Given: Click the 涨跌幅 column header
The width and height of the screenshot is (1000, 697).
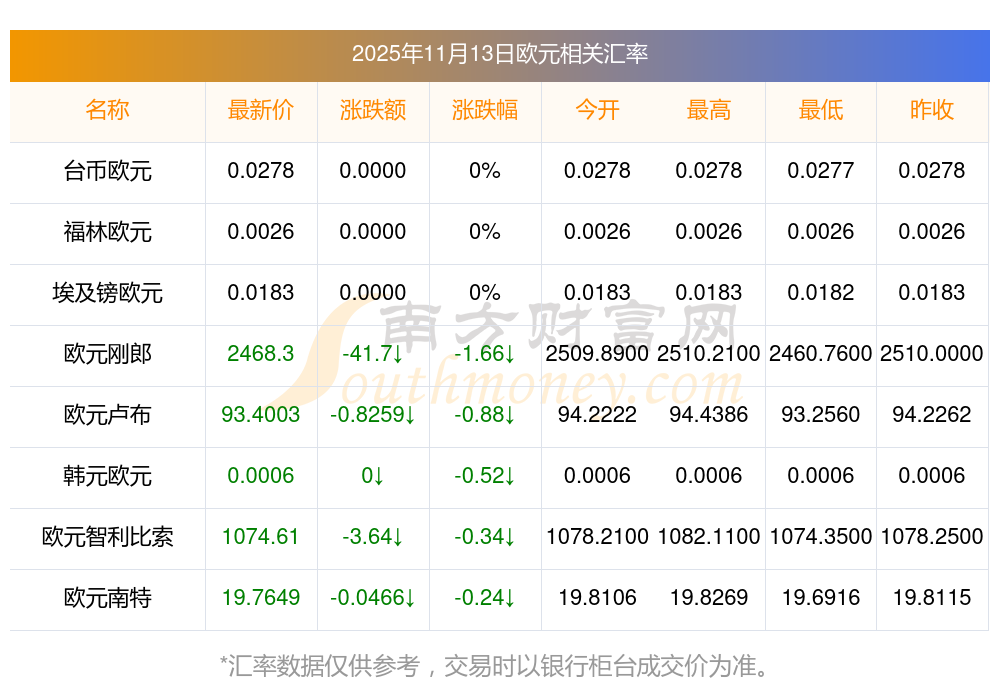Looking at the screenshot, I should (x=485, y=110).
